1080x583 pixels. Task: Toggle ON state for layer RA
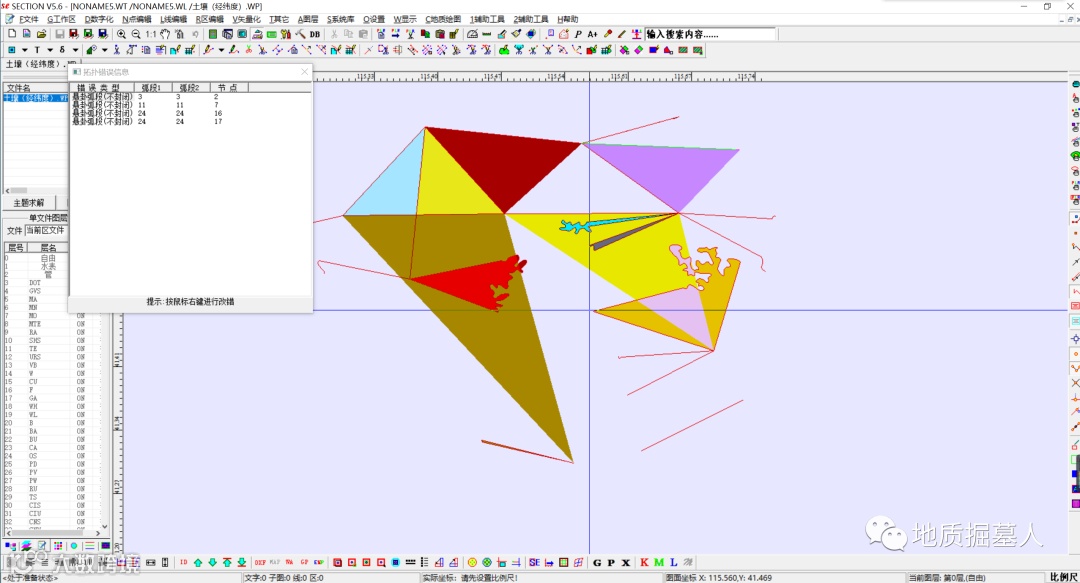[x=81, y=332]
